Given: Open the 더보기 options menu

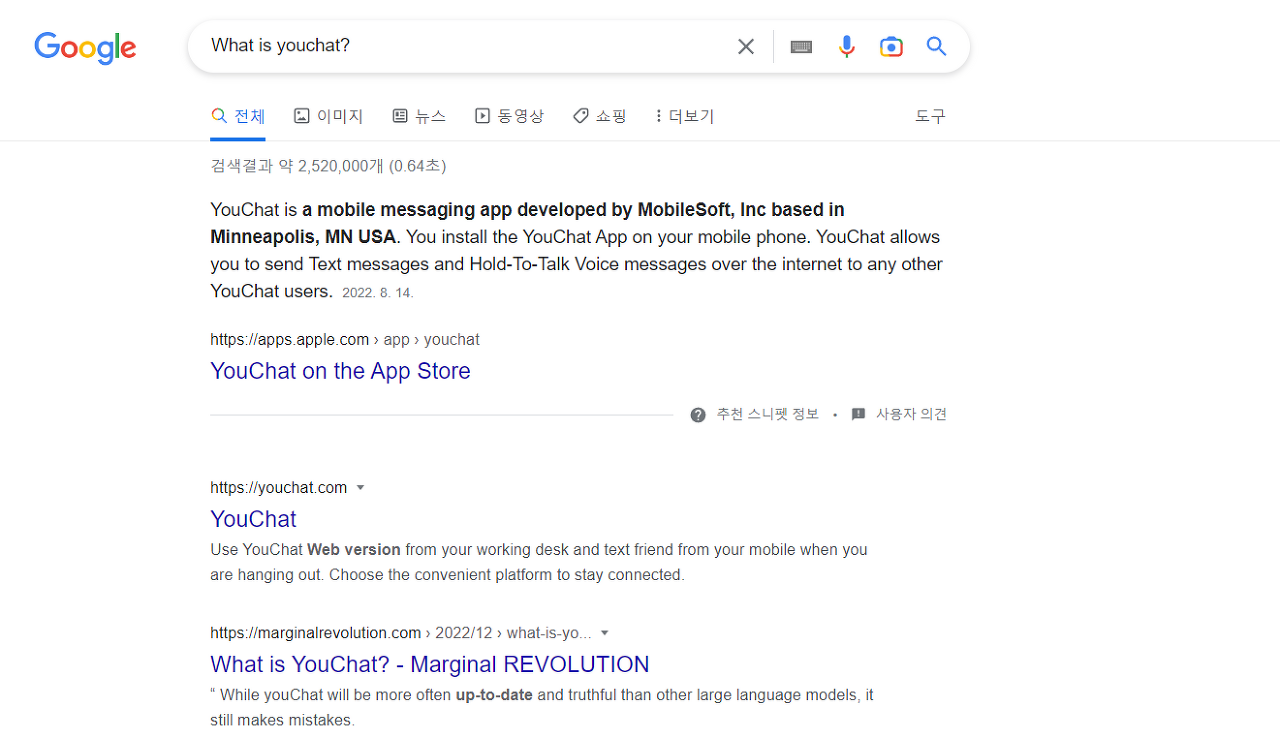Looking at the screenshot, I should point(683,116).
